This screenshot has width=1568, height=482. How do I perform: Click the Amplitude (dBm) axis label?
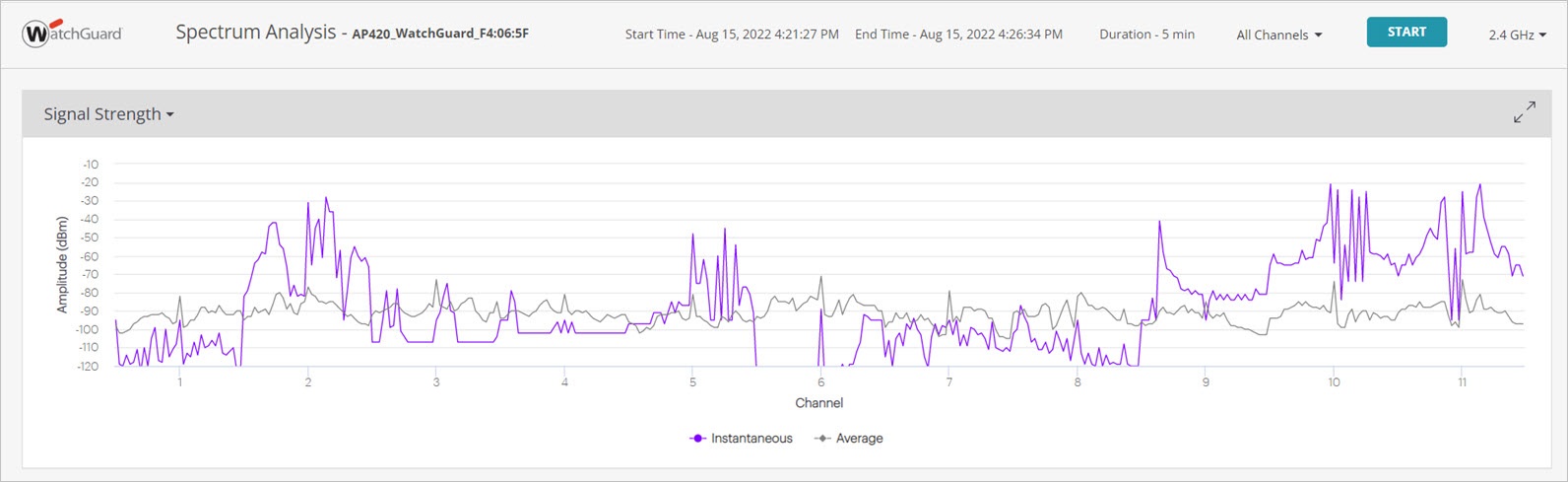[62, 265]
